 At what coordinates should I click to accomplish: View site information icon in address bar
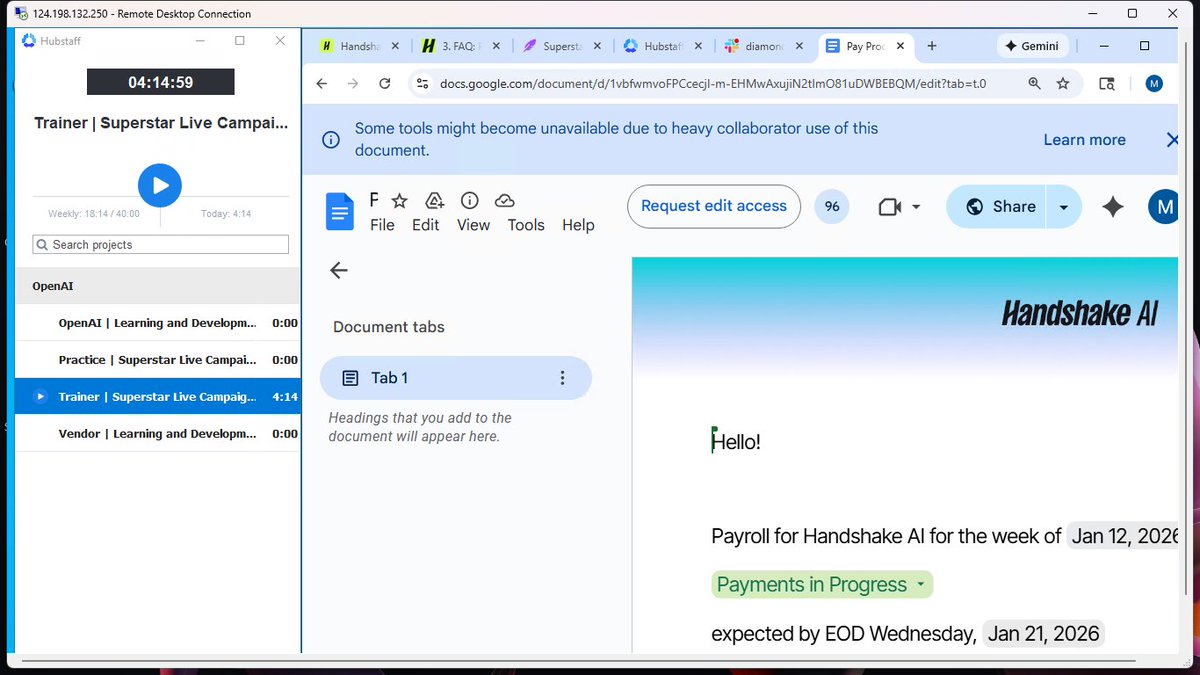pyautogui.click(x=422, y=84)
